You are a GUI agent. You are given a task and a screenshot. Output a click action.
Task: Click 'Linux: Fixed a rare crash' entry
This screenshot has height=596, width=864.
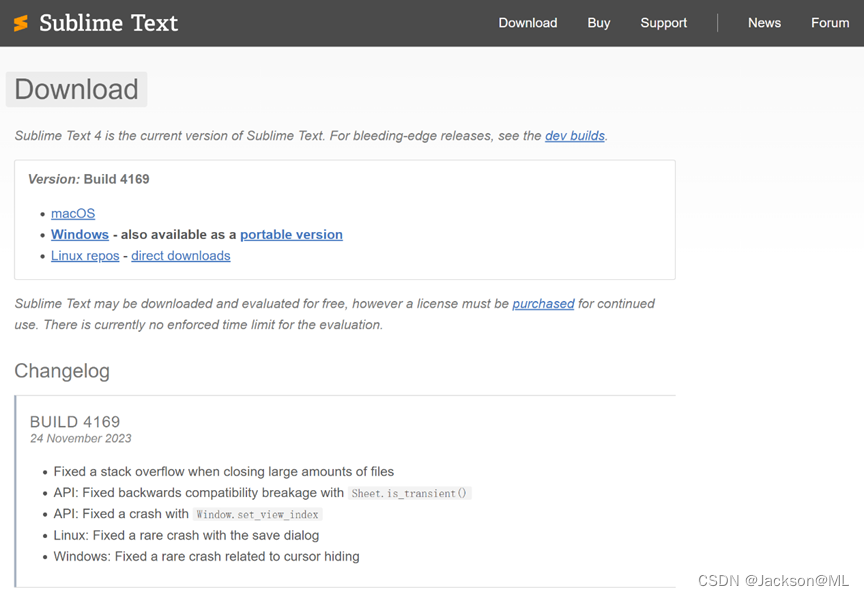pos(186,535)
